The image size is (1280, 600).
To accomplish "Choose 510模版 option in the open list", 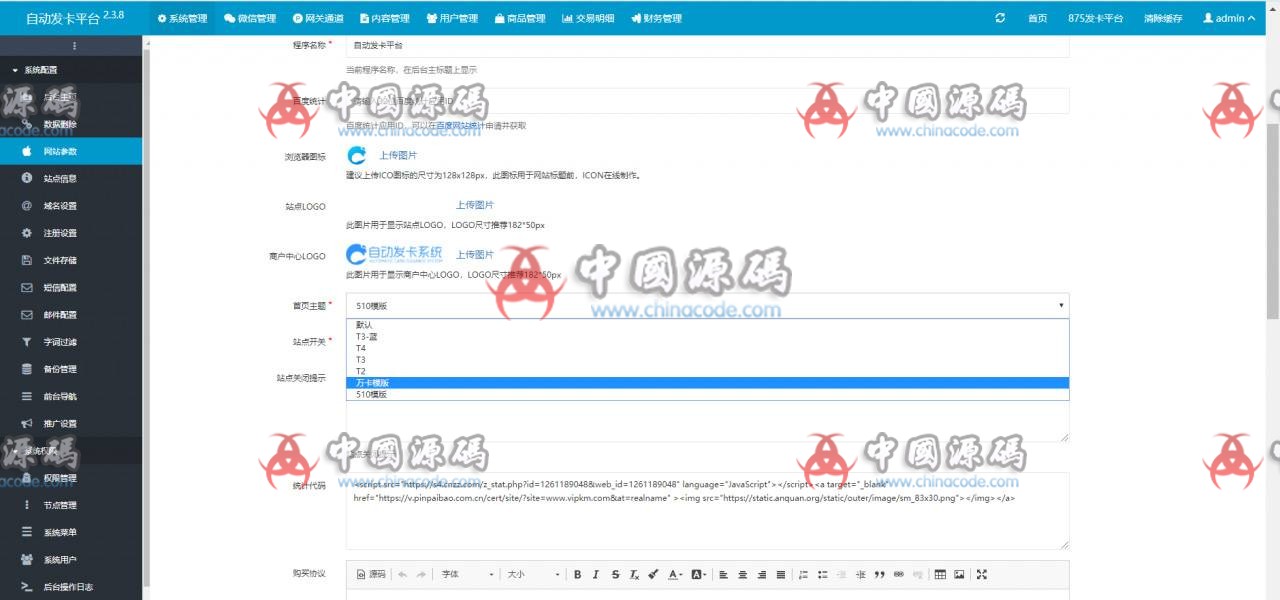I will (x=707, y=395).
